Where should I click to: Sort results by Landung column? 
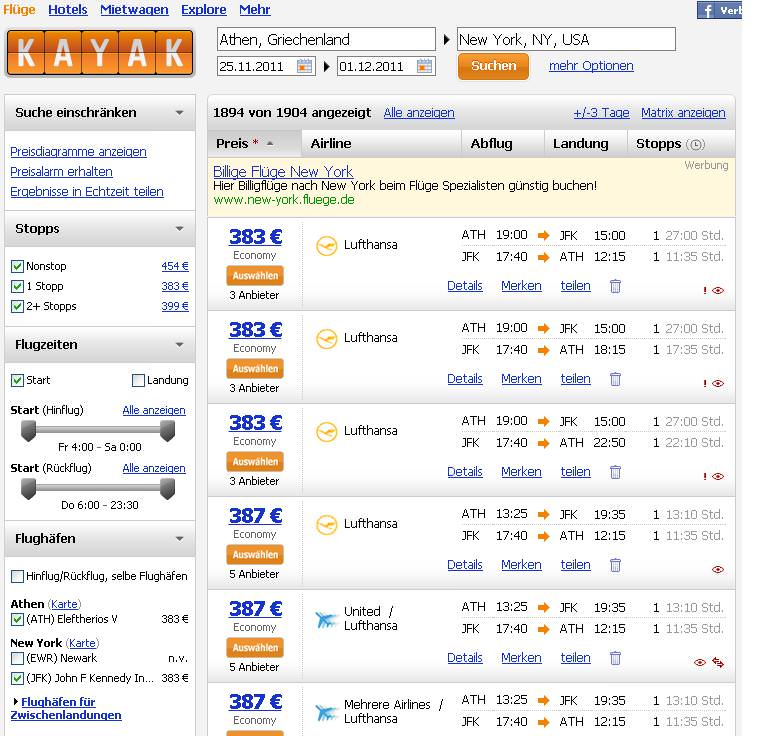[581, 144]
